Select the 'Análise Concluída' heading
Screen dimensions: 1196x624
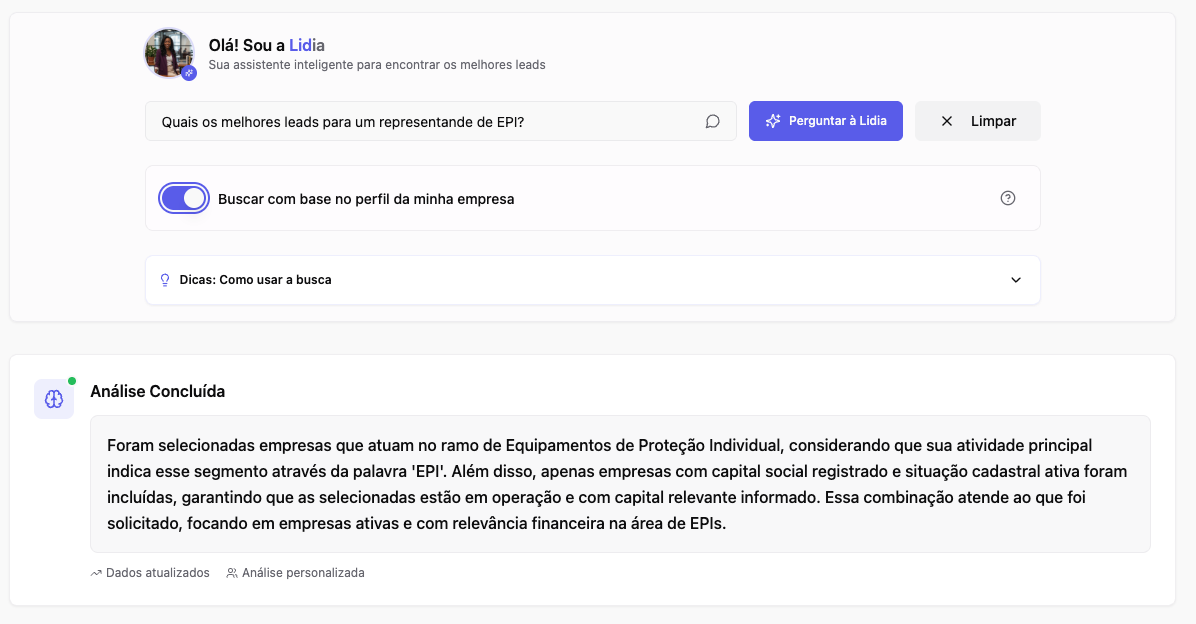157,391
